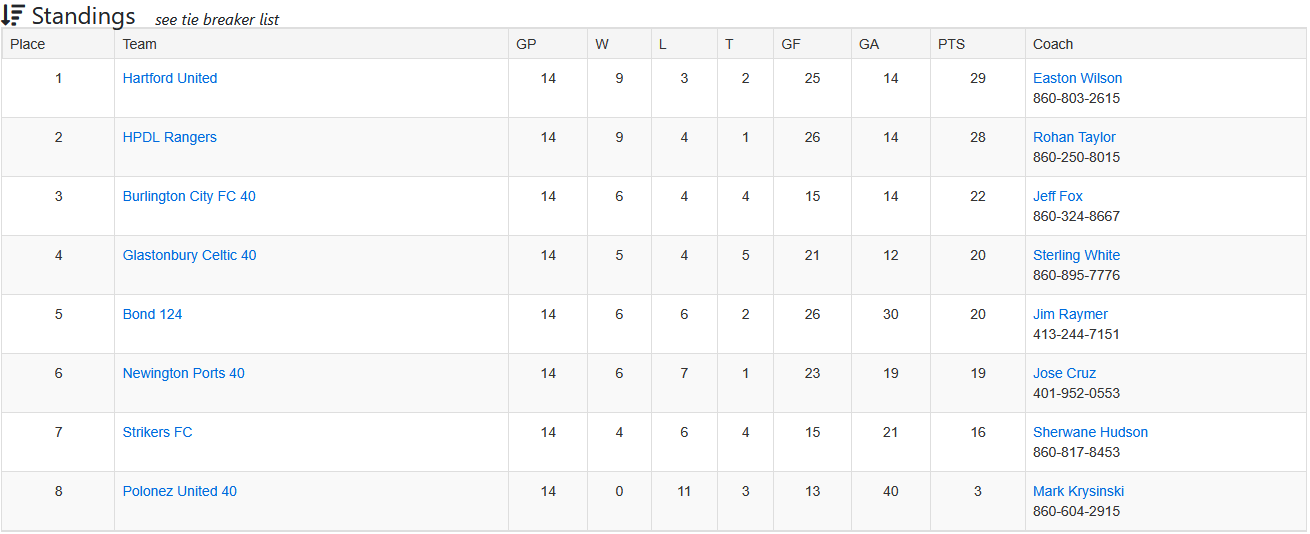Select the HPDL Rangers team link
The height and width of the screenshot is (534, 1310).
click(x=170, y=137)
